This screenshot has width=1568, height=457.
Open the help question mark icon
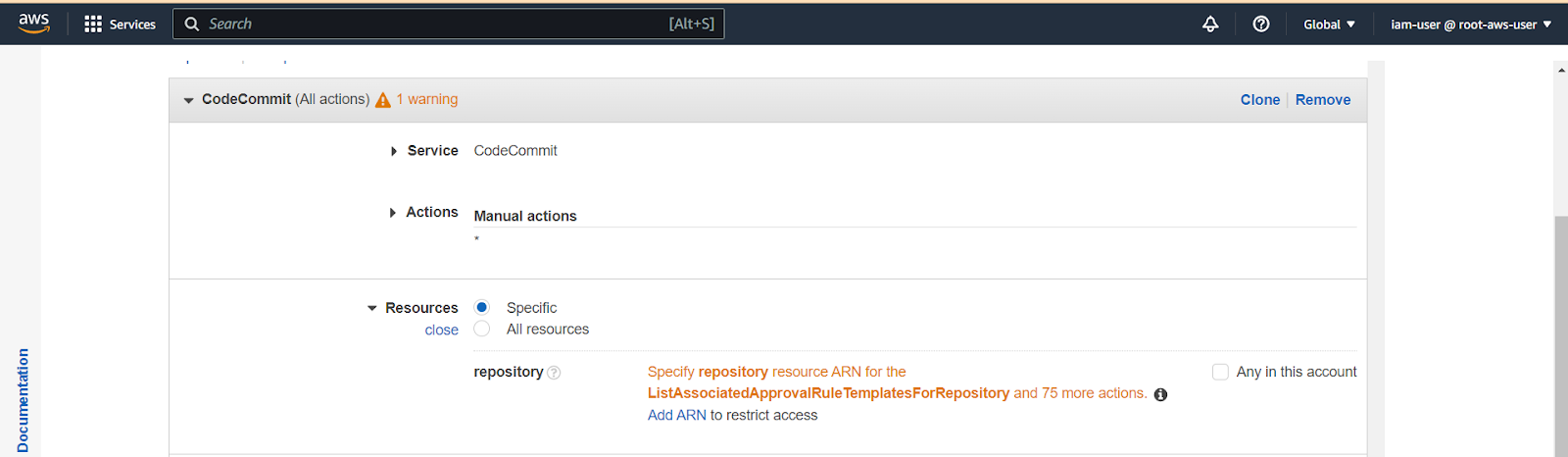1261,24
